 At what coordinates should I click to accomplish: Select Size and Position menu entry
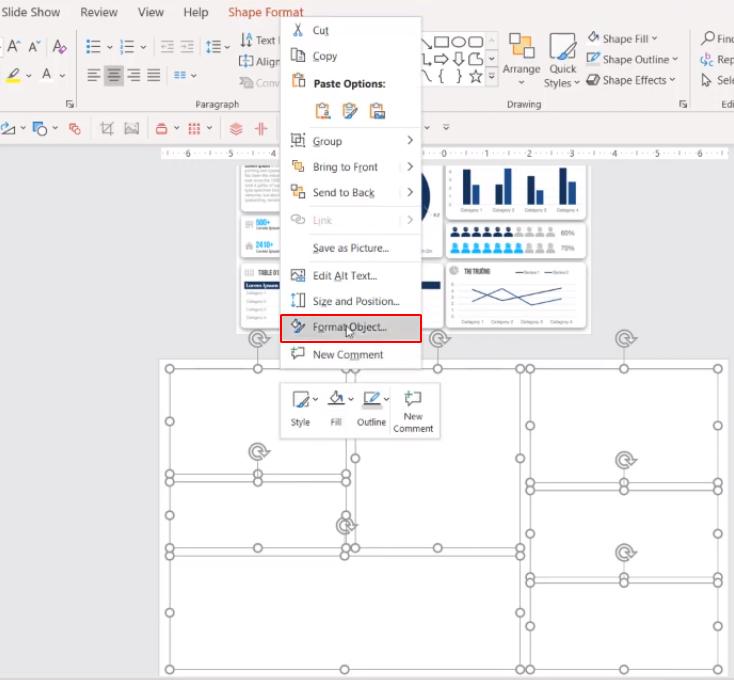tap(355, 301)
